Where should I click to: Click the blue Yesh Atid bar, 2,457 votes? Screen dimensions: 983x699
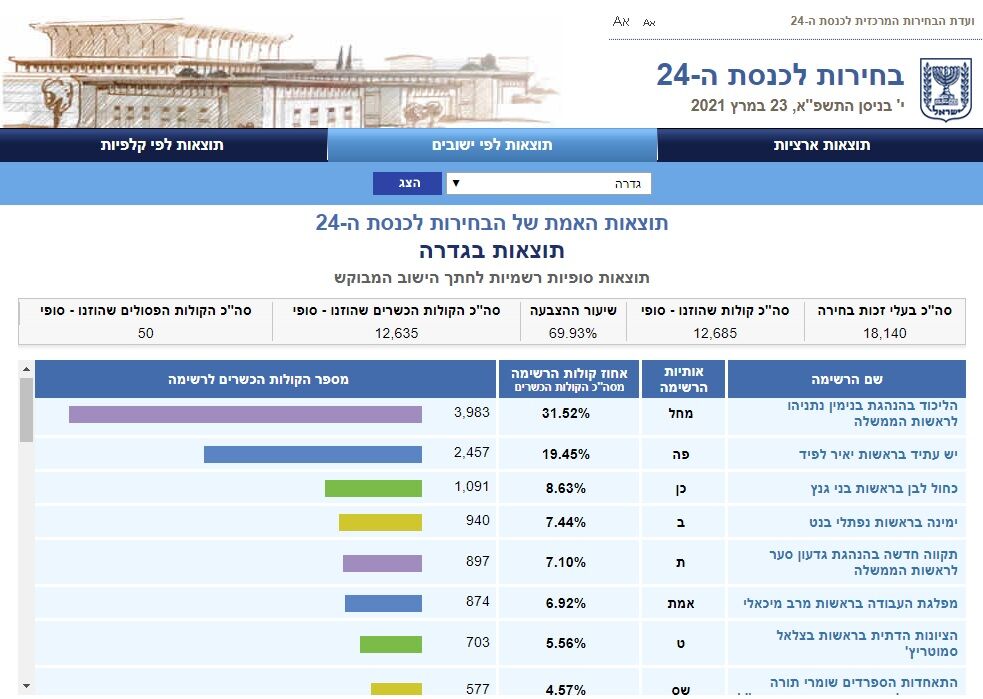point(312,454)
